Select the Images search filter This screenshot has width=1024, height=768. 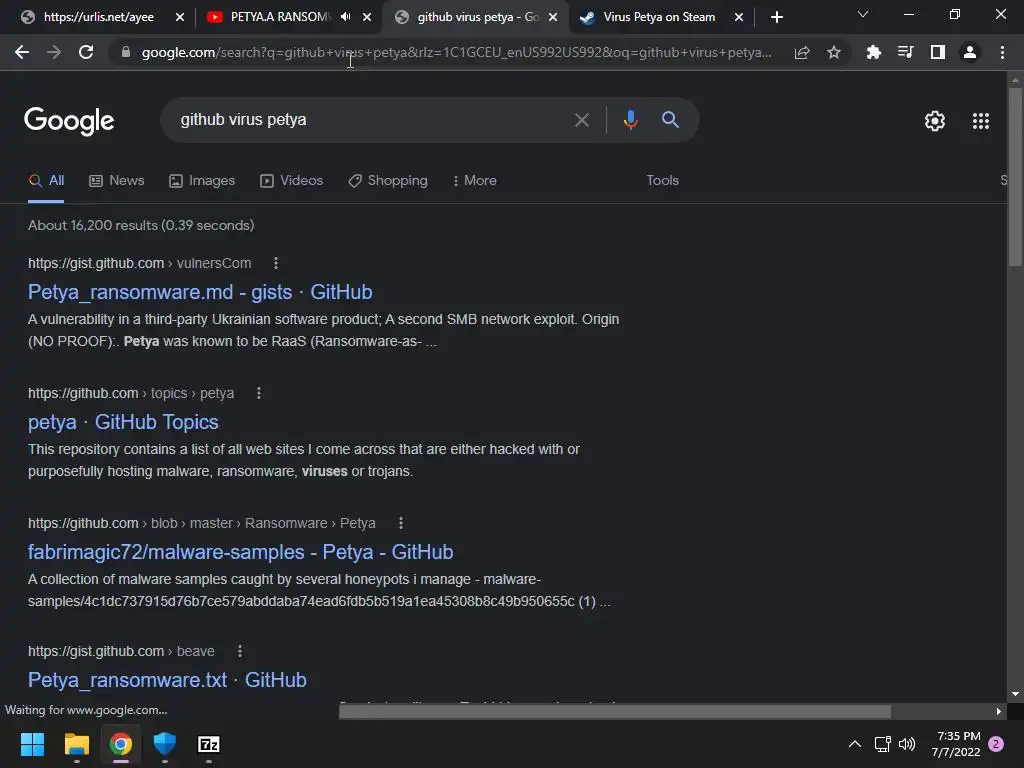tap(202, 181)
